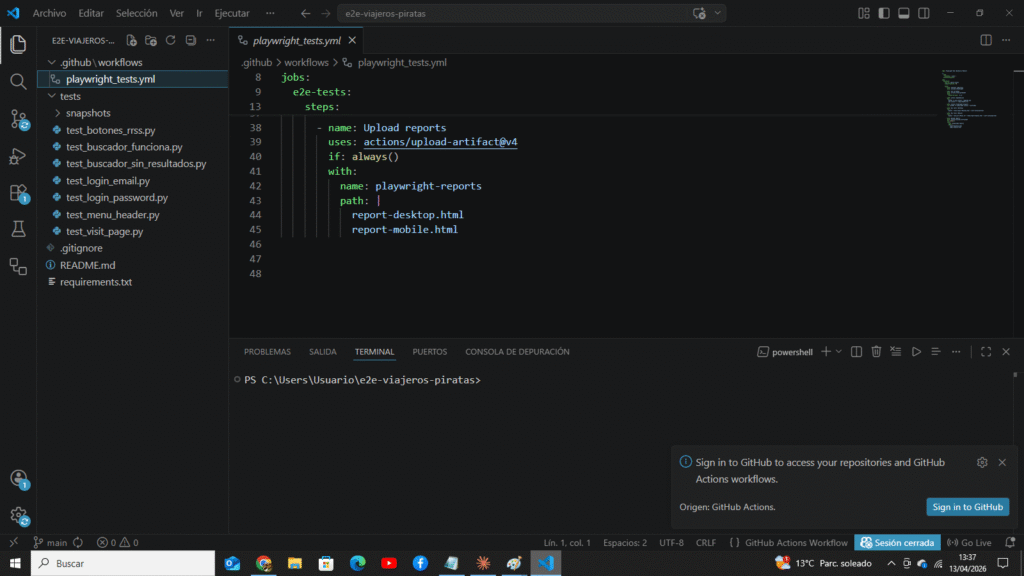1024x576 pixels.
Task: Collapse the tests folder
Action: 52,96
